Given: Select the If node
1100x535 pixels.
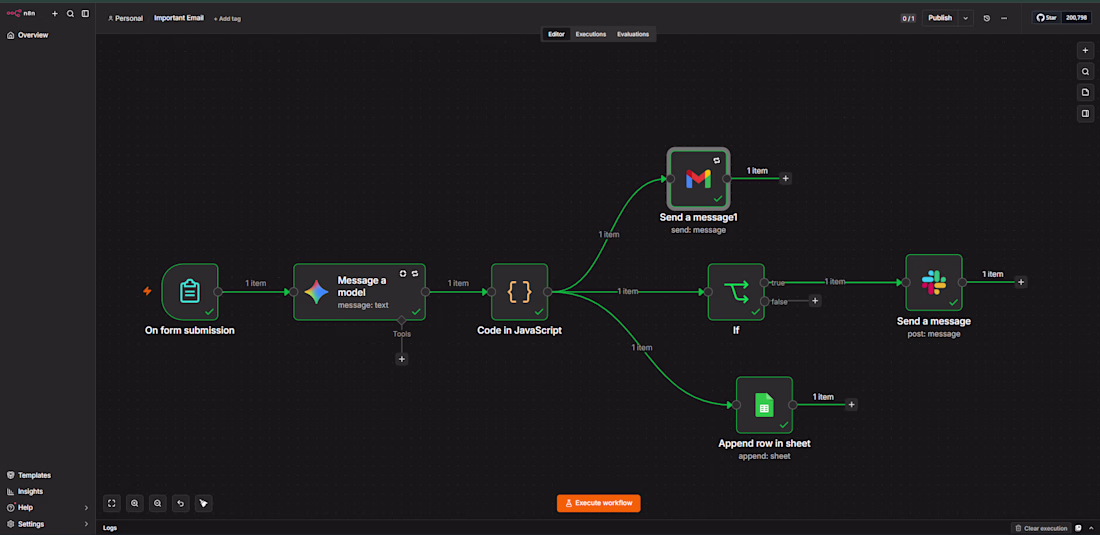Looking at the screenshot, I should pos(736,292).
